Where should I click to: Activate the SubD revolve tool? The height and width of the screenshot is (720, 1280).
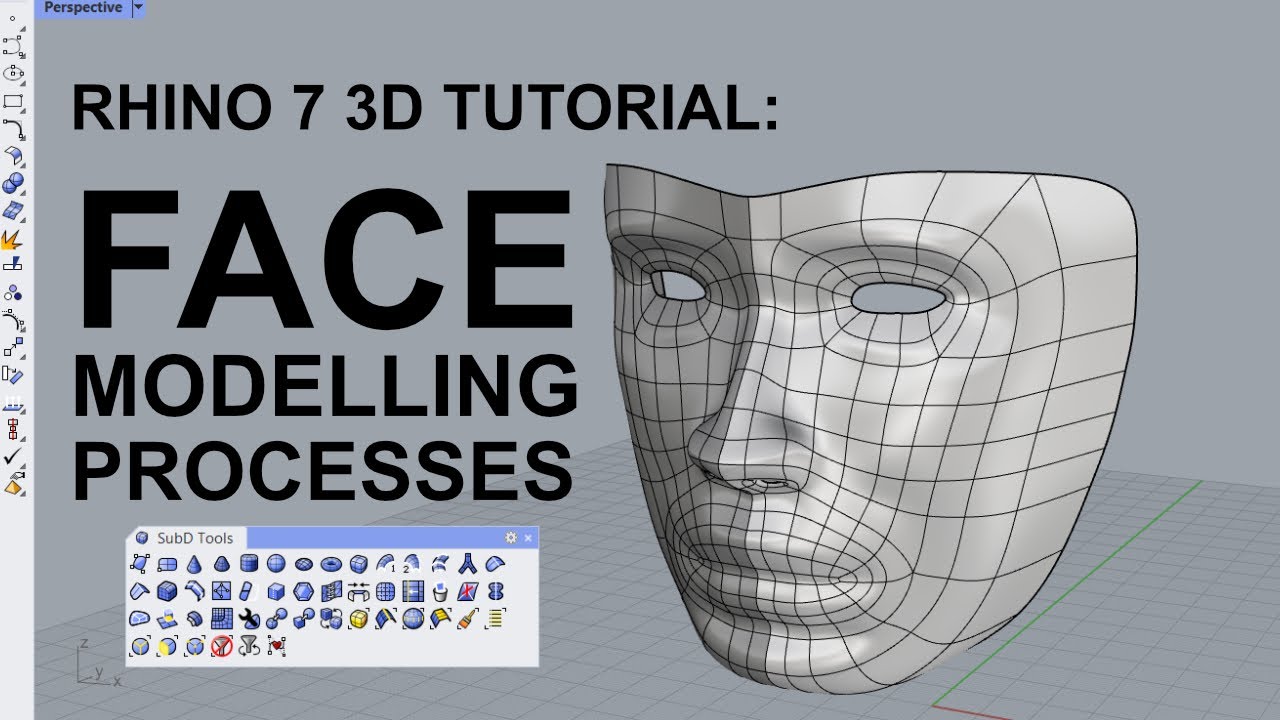495,564
